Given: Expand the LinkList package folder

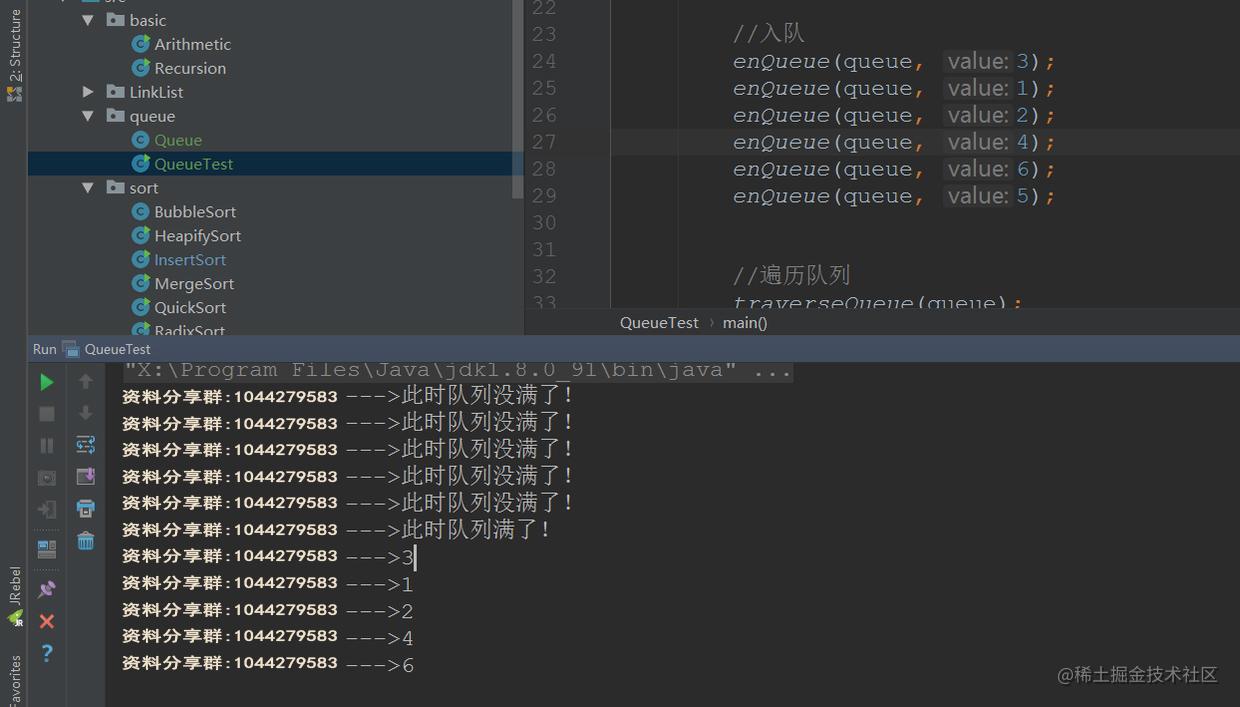Looking at the screenshot, I should (x=88, y=92).
